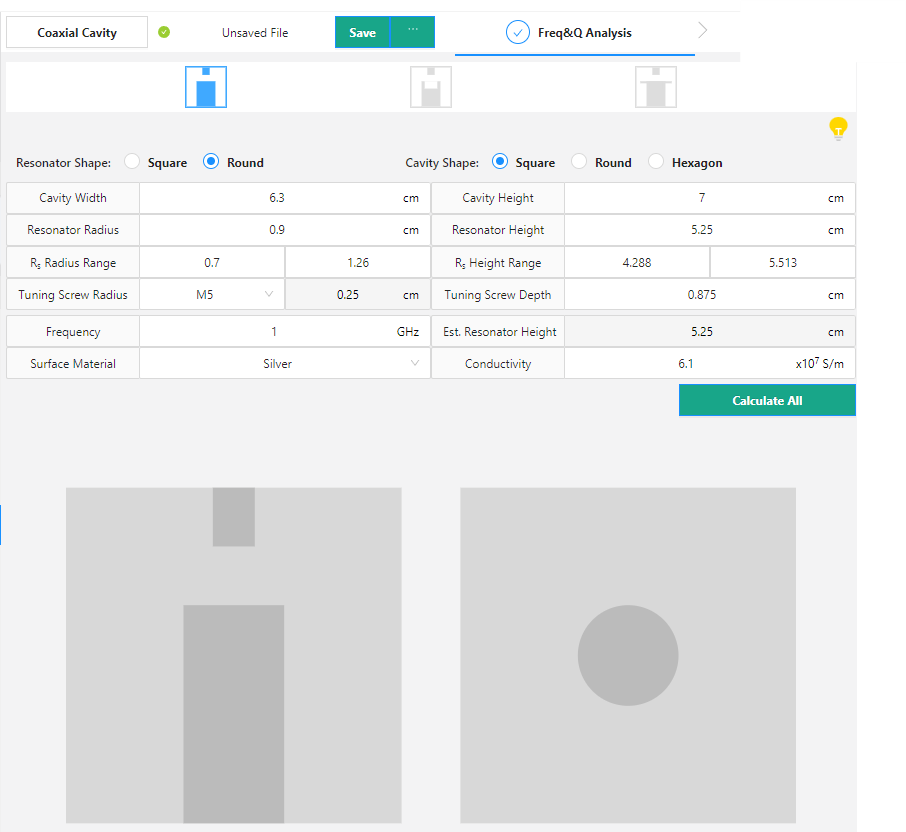
Task: Click the Unsaved File label
Action: coord(255,33)
